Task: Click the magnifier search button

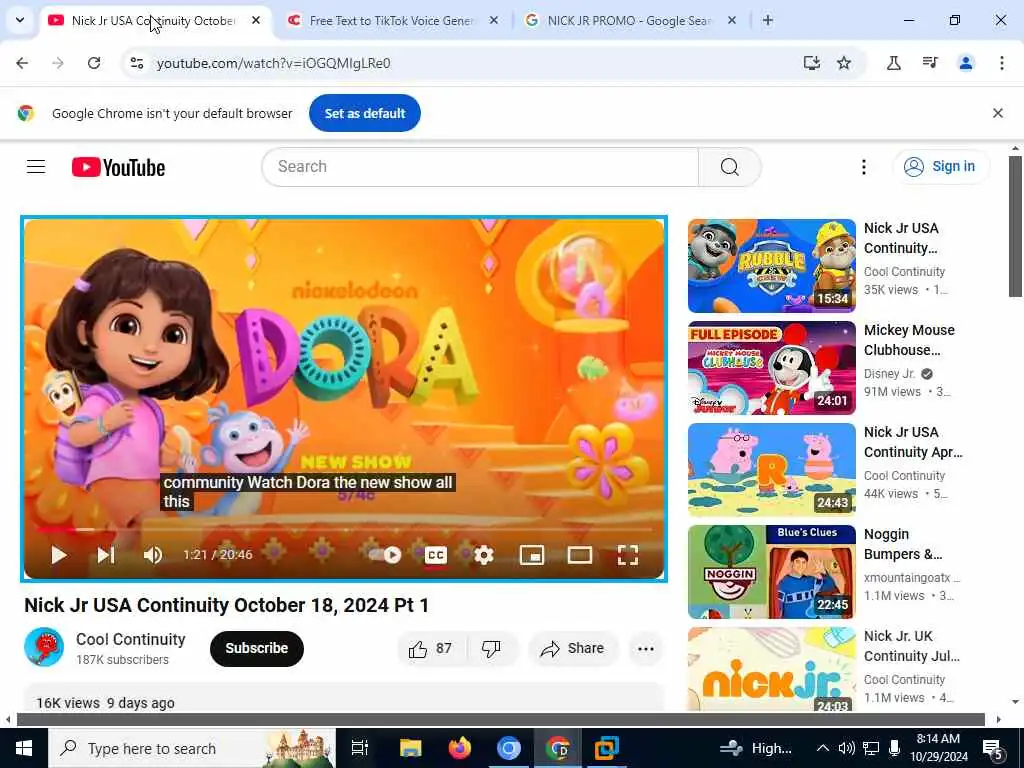Action: [x=729, y=167]
